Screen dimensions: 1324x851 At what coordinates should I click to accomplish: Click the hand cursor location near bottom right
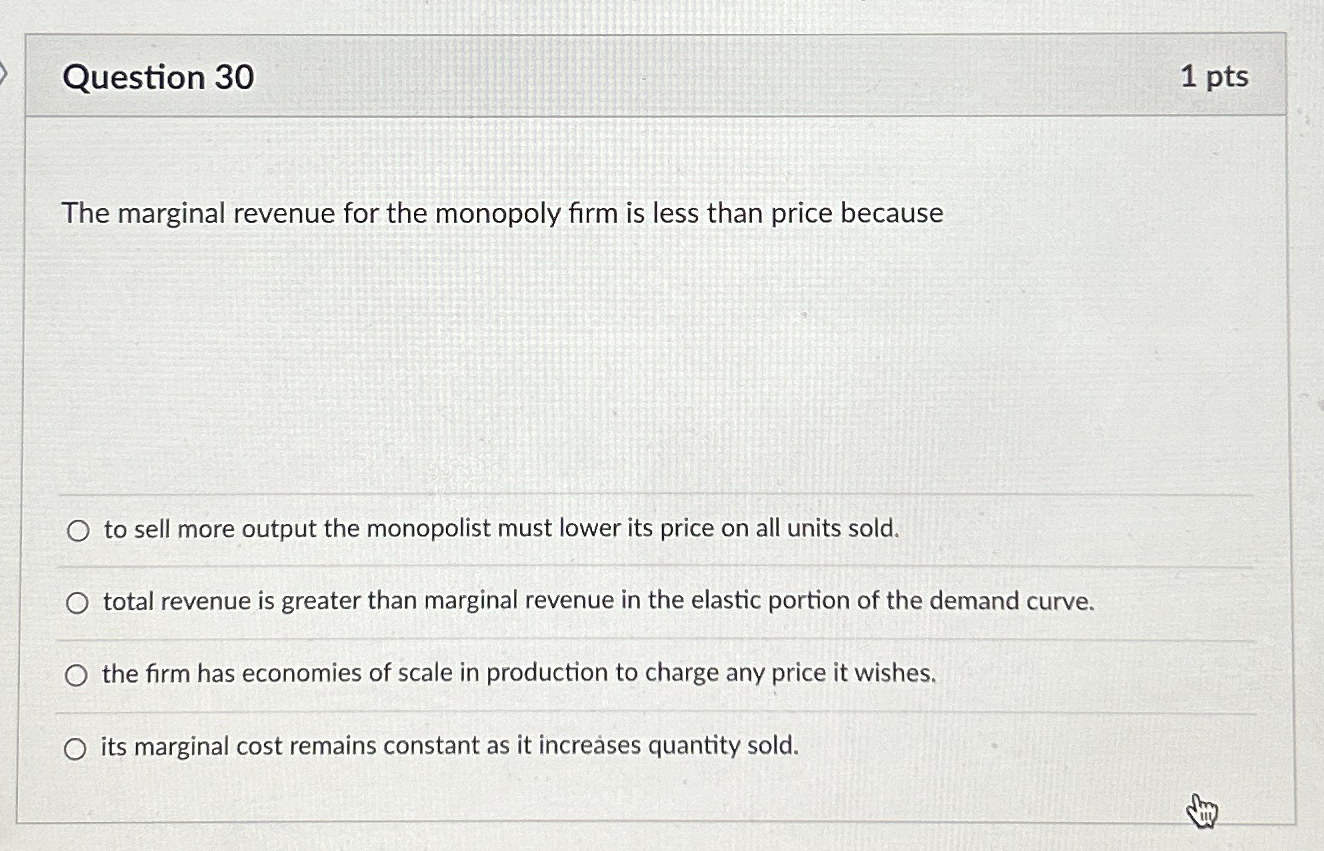pos(1200,812)
